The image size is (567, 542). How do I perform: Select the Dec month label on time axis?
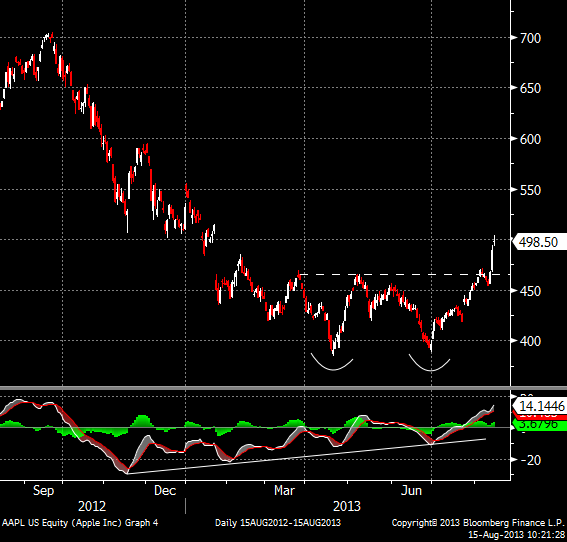pyautogui.click(x=165, y=491)
